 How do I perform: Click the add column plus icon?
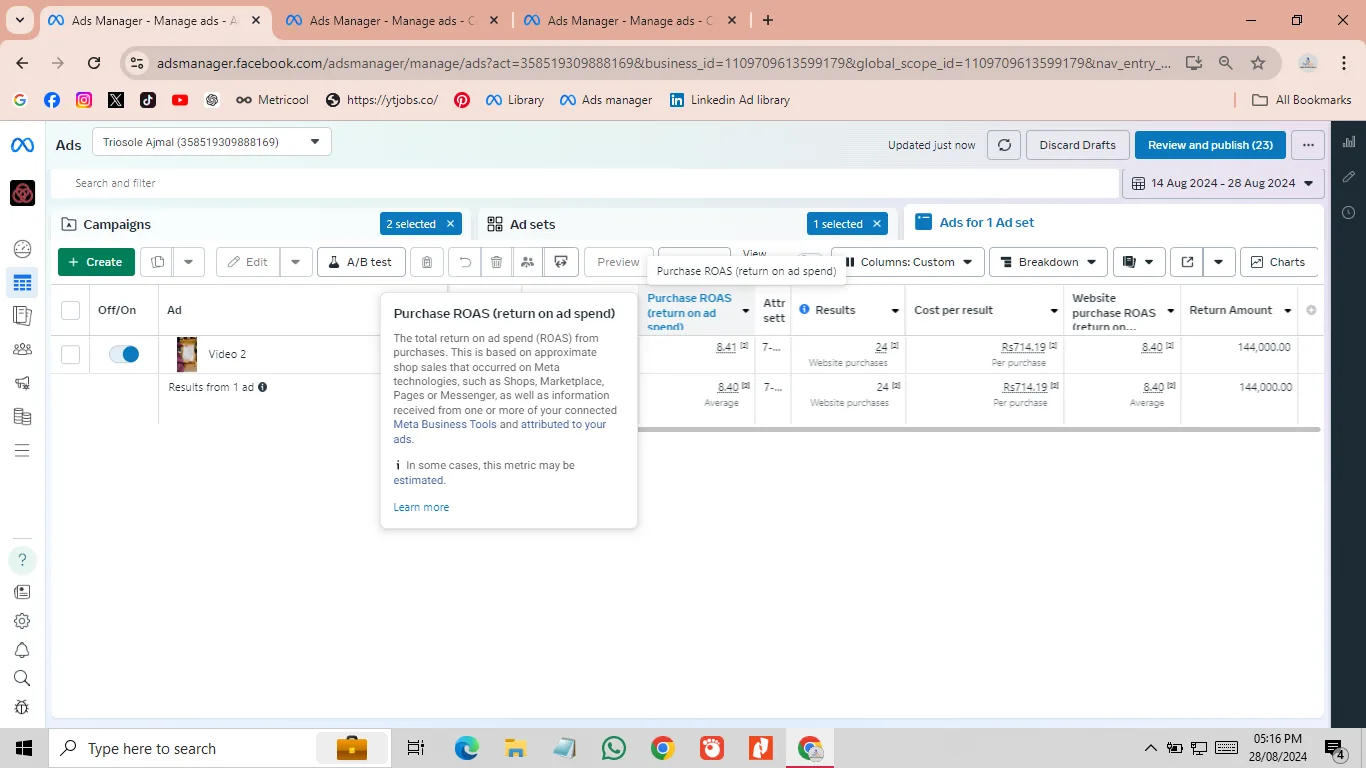(1311, 310)
